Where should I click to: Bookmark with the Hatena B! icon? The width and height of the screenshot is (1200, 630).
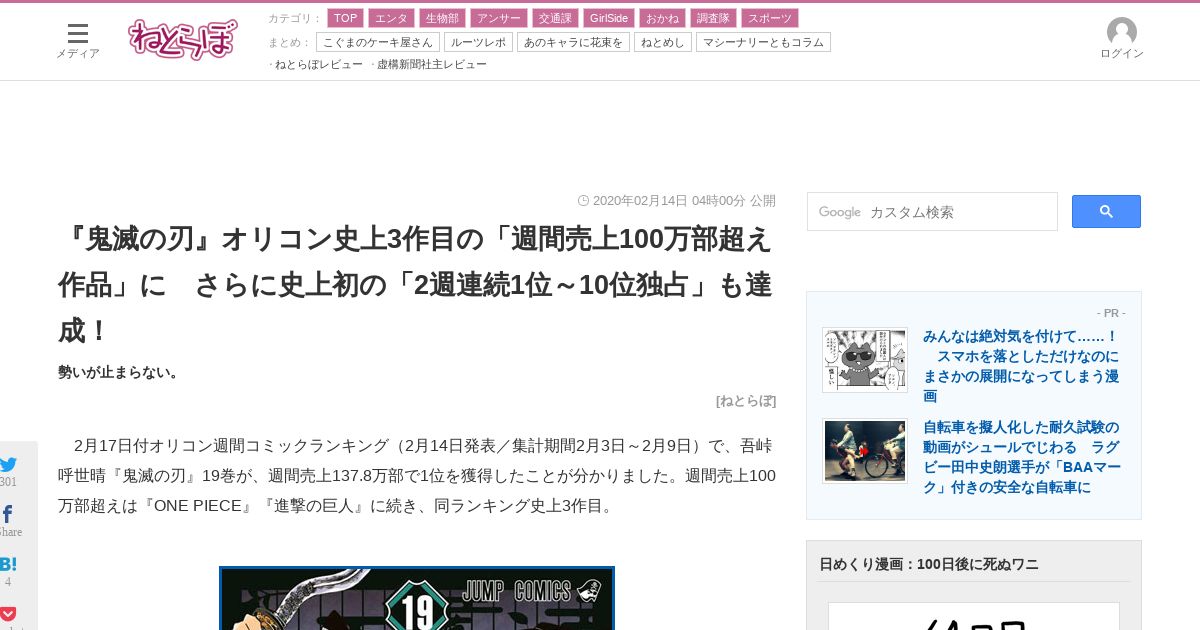coord(8,564)
